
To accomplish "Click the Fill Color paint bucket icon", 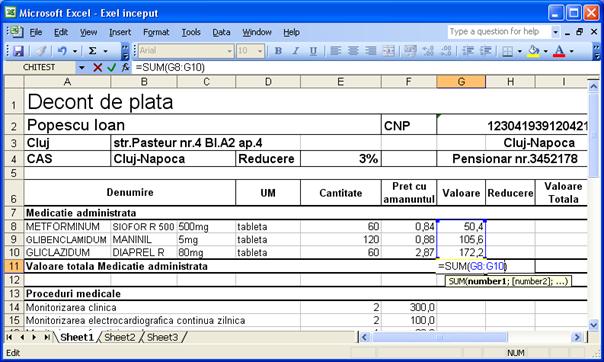I will pyautogui.click(x=534, y=50).
